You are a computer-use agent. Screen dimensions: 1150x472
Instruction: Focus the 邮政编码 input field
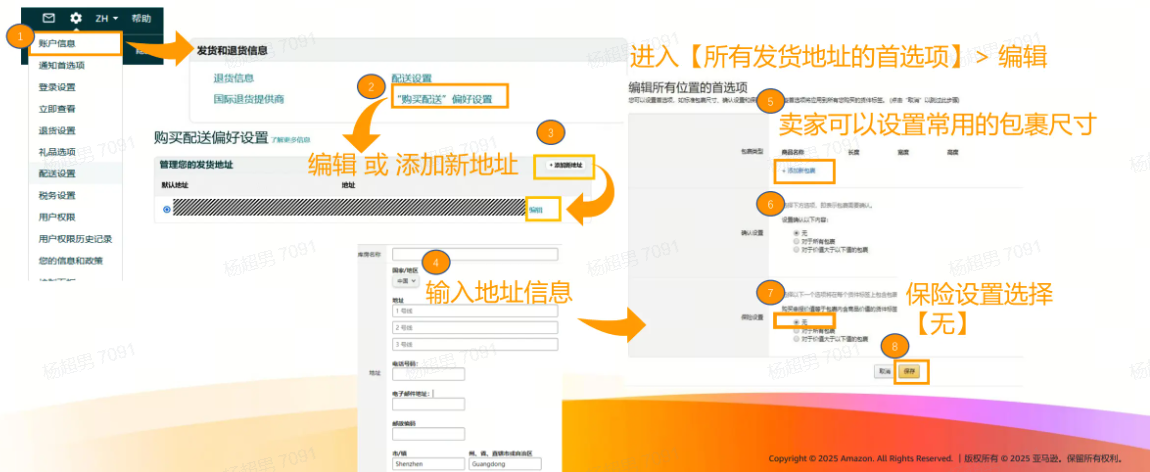[428, 434]
